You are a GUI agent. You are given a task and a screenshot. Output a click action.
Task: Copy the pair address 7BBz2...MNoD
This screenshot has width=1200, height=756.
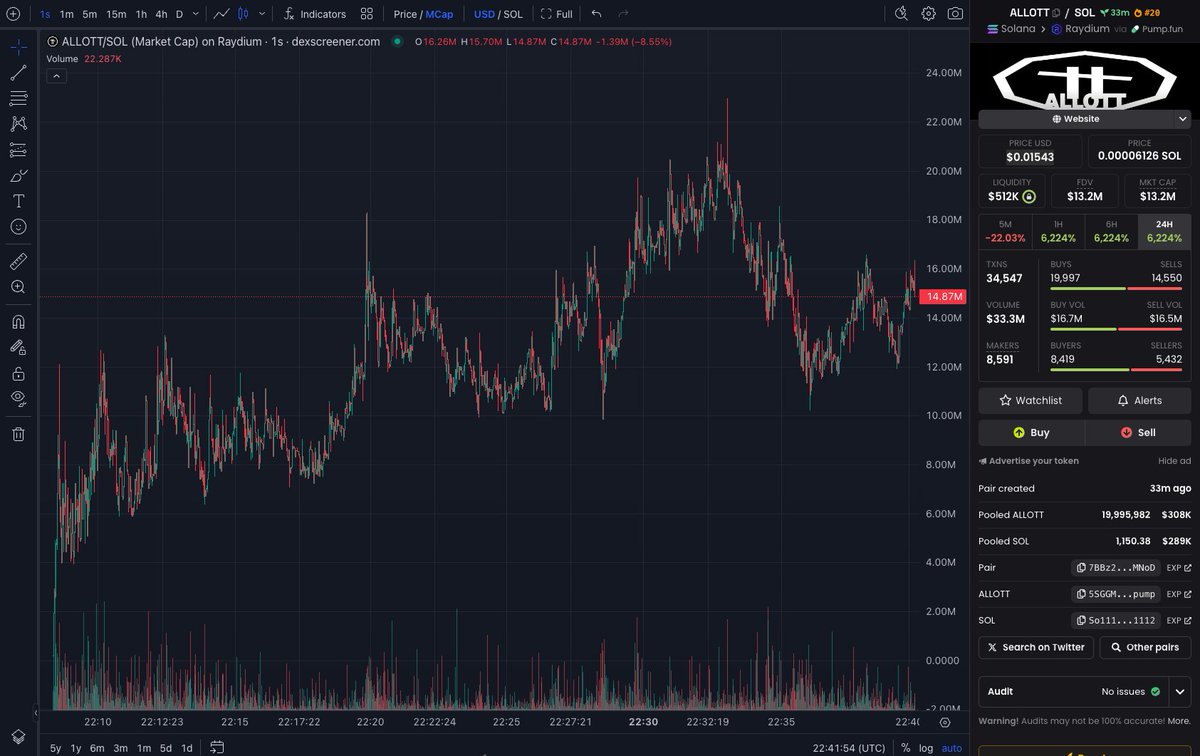tap(1115, 567)
